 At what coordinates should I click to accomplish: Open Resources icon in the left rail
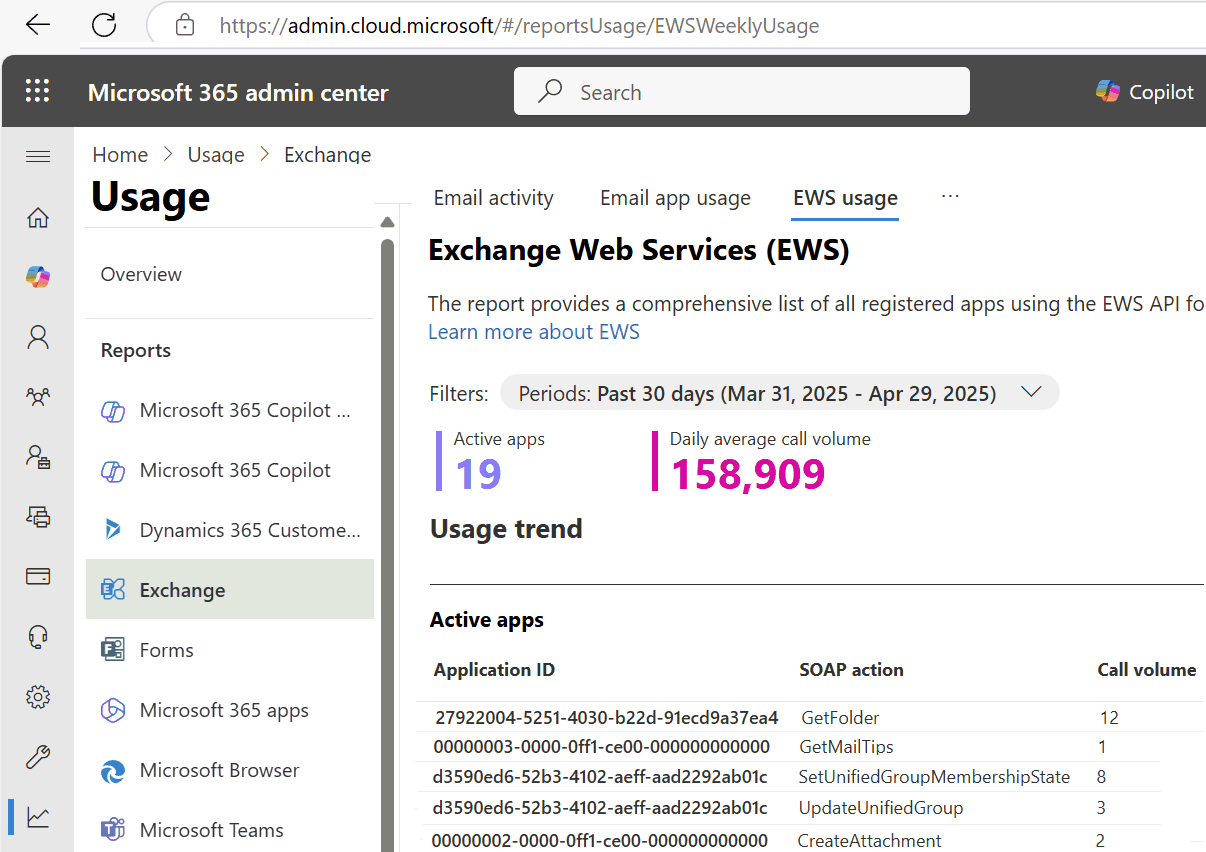(x=38, y=517)
